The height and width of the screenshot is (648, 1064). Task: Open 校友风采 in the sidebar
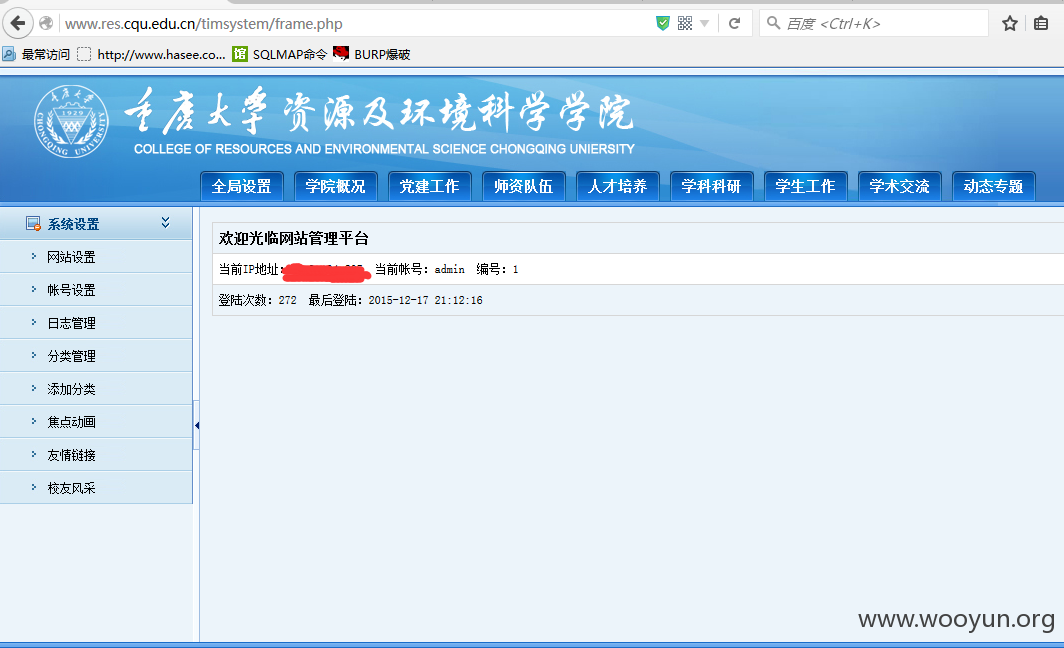(x=96, y=488)
